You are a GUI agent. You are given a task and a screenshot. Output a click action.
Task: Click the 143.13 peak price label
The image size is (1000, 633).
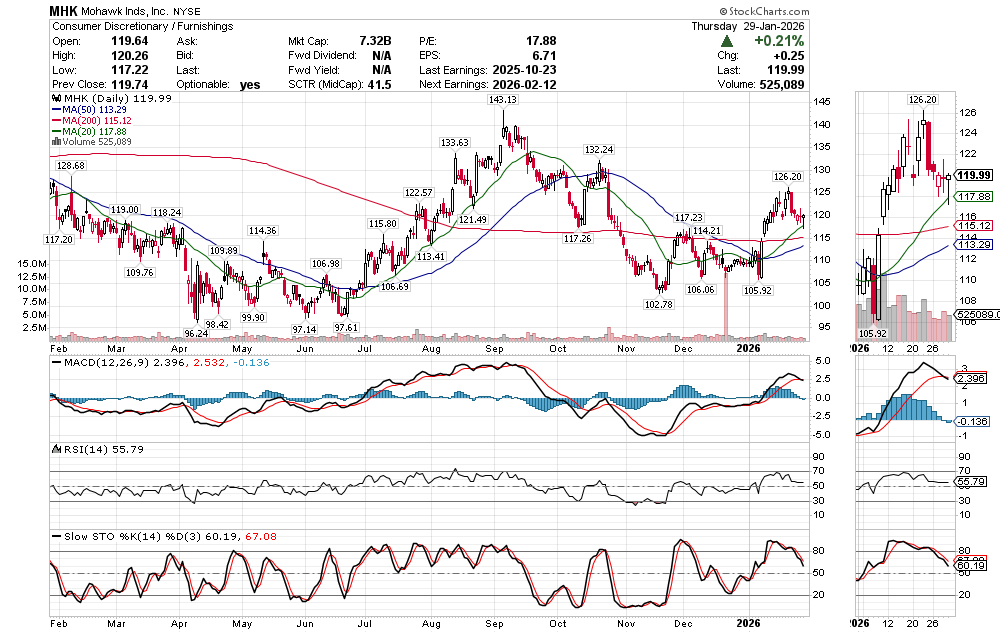(x=504, y=100)
